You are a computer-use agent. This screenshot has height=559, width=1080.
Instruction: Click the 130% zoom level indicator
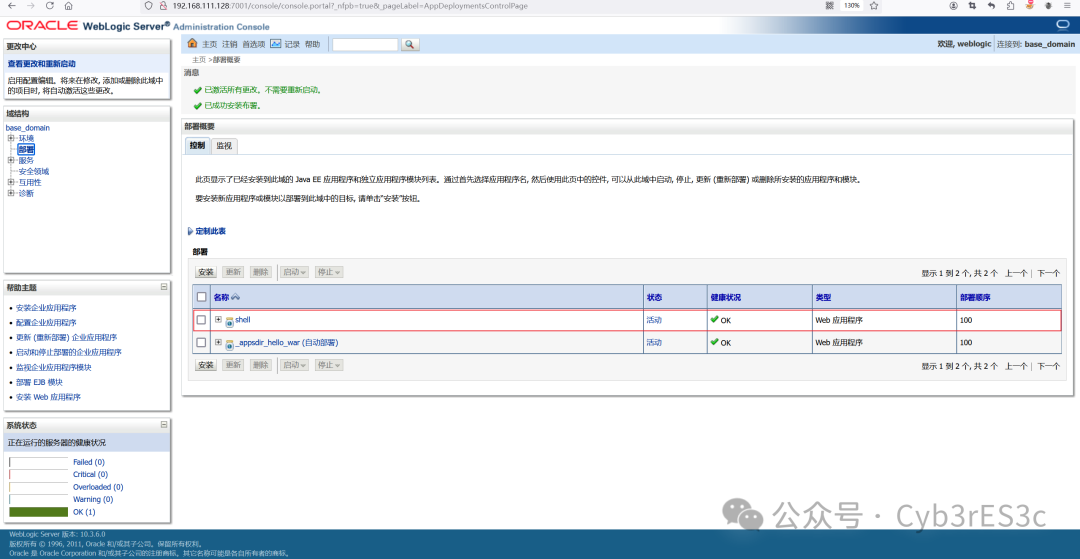tap(852, 6)
